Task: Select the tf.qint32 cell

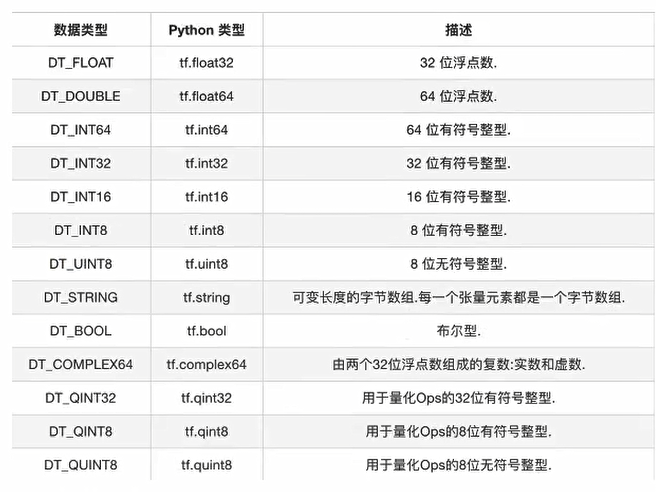Action: click(207, 398)
